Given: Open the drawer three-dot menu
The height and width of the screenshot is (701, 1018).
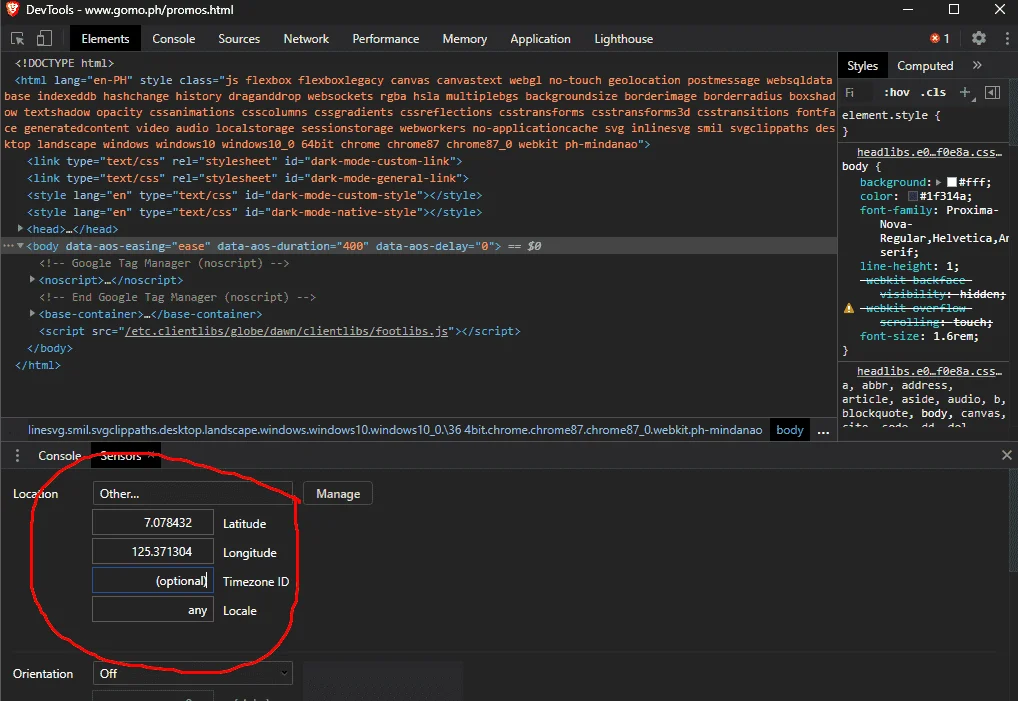Looking at the screenshot, I should click(18, 456).
